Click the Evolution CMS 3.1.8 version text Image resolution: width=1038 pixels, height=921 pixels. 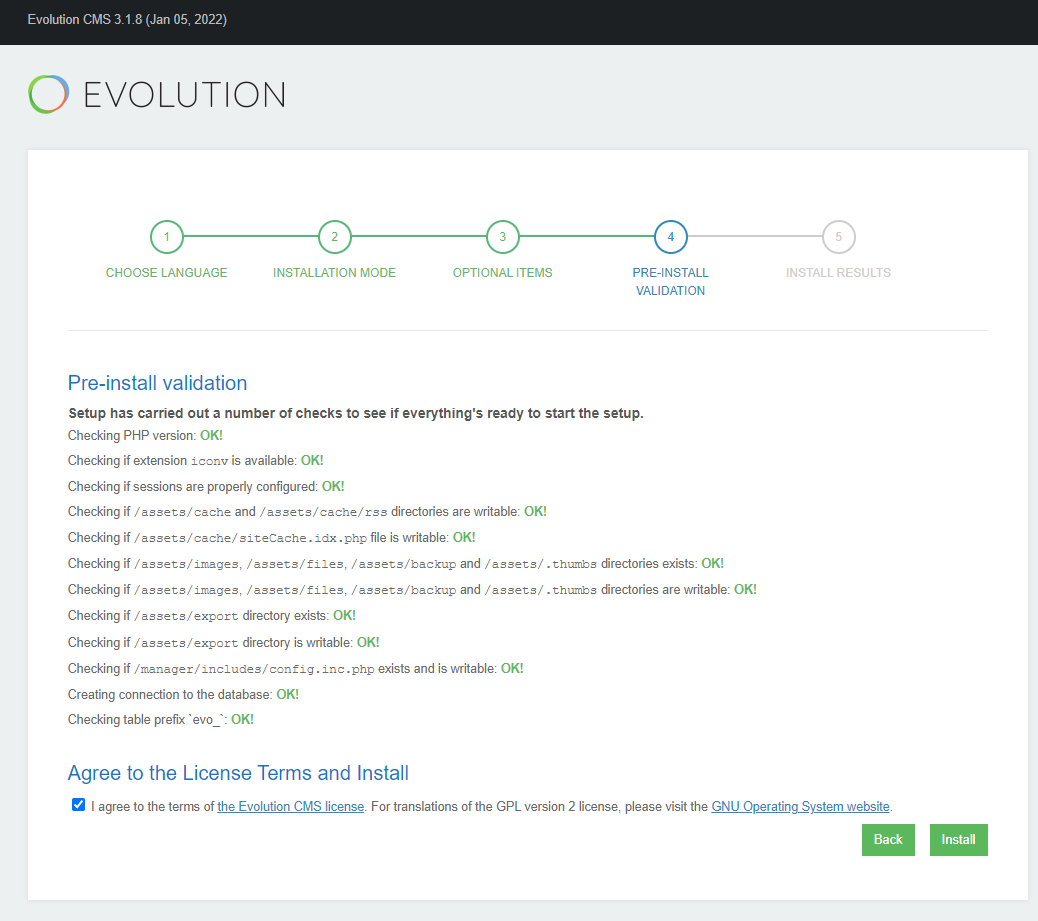[127, 19]
